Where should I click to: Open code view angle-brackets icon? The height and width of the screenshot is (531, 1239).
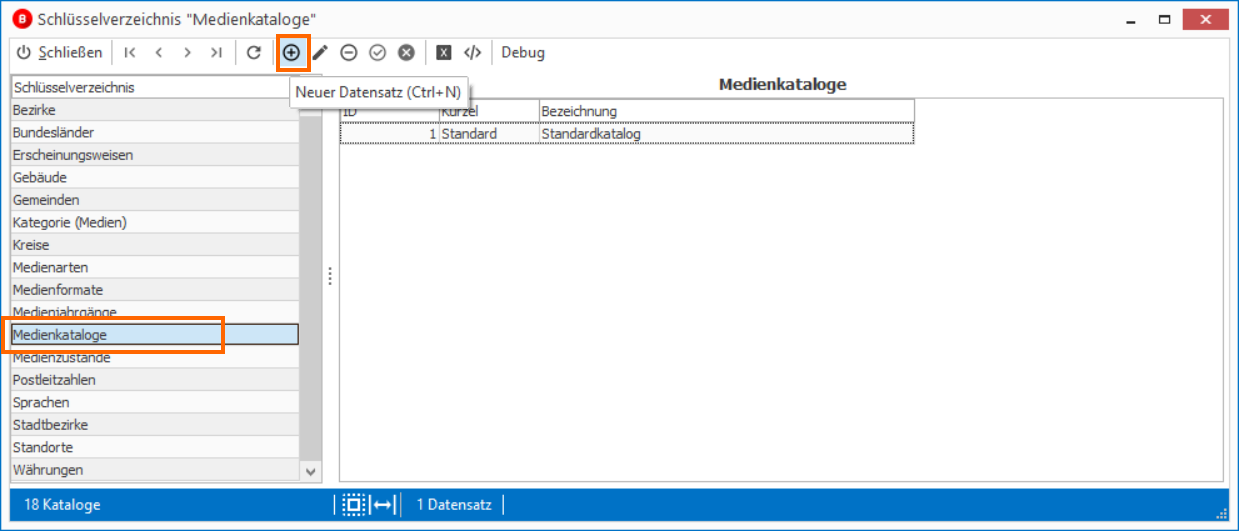tap(473, 52)
